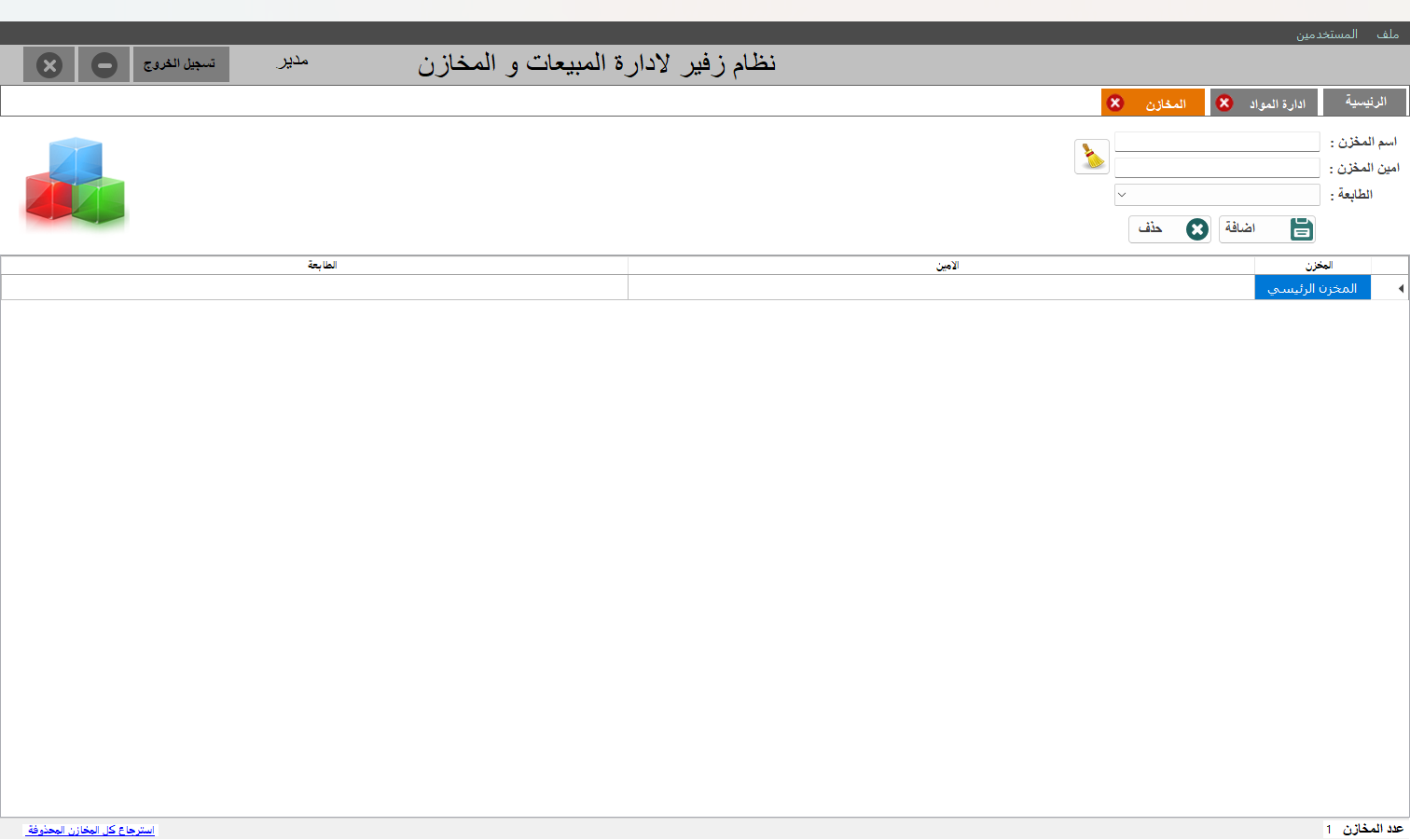Image resolution: width=1410 pixels, height=840 pixels.
Task: Click the مدير user label
Action: [x=292, y=62]
